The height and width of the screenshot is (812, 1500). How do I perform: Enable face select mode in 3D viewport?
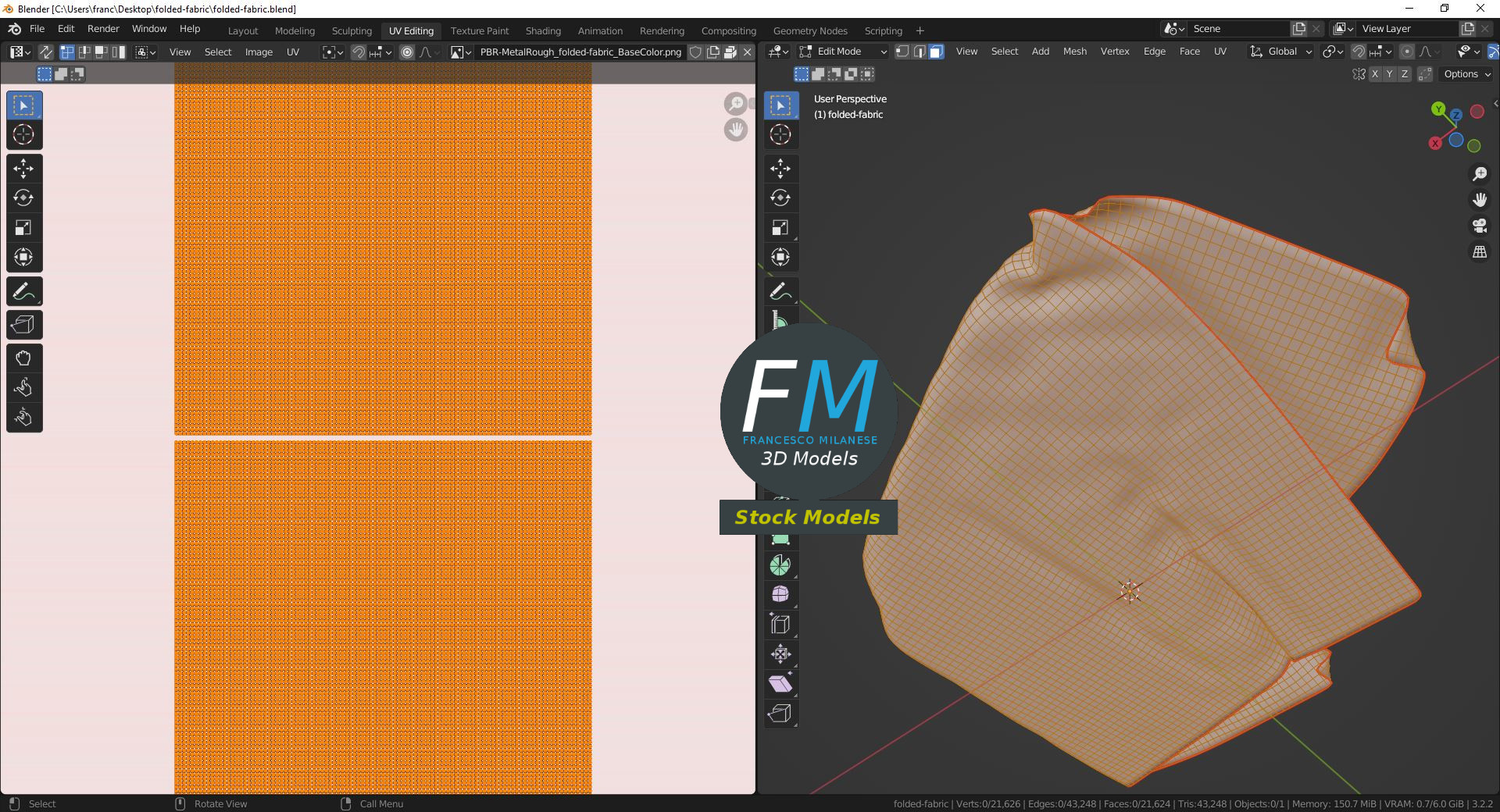pyautogui.click(x=936, y=52)
